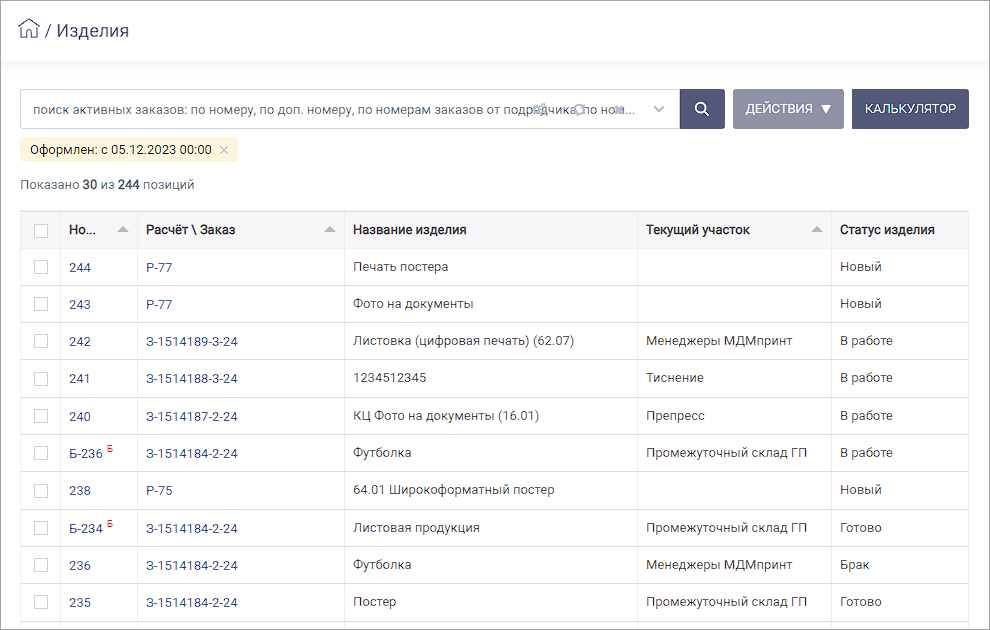This screenshot has height=630, width=990.
Task: Open item number 243 link
Action: pos(80,305)
